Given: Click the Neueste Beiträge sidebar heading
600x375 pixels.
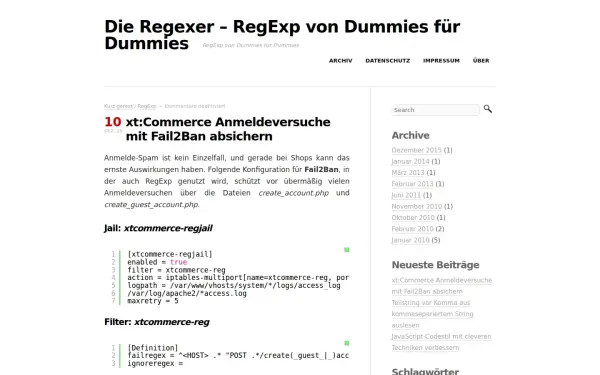Looking at the screenshot, I should click(435, 265).
